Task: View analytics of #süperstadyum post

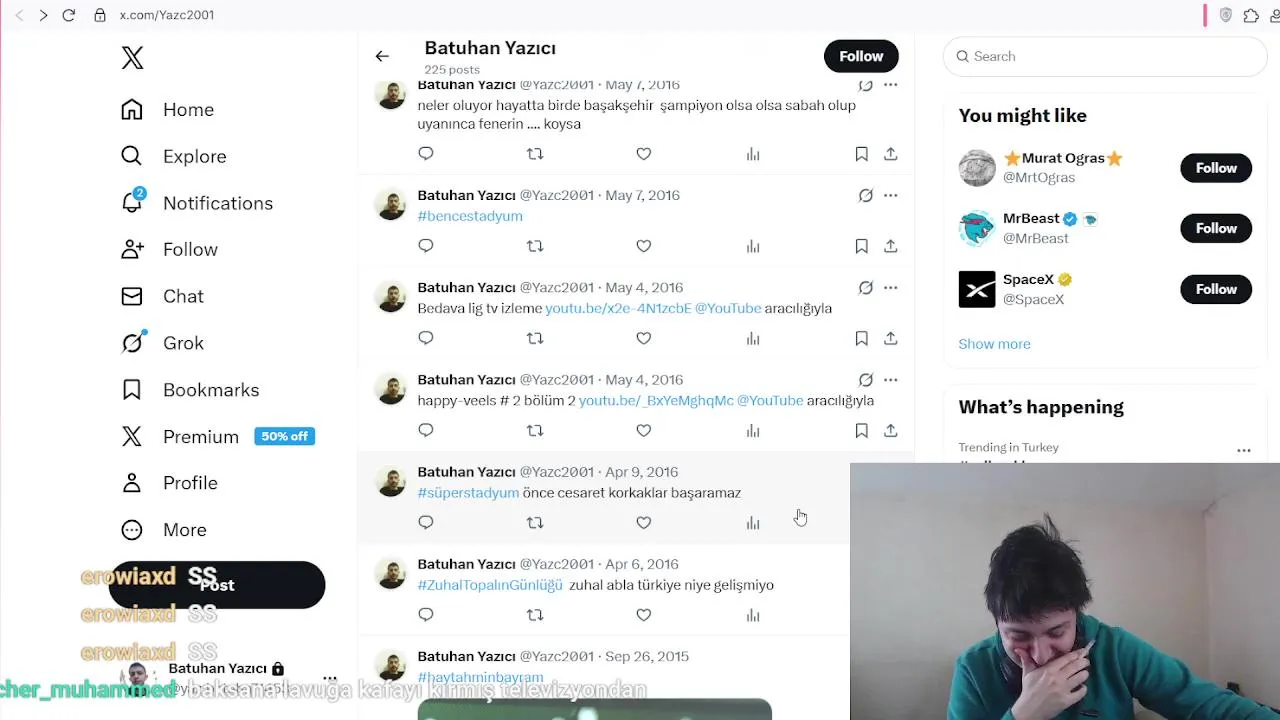Action: pos(753,523)
